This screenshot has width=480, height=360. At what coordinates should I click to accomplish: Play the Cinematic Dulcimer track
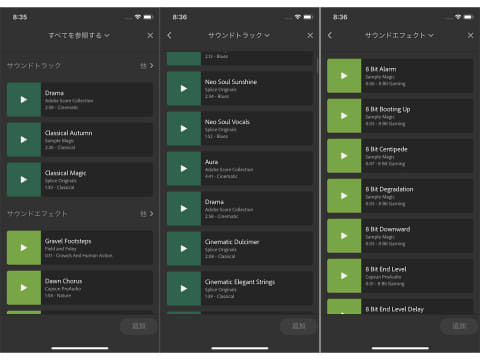[184, 248]
